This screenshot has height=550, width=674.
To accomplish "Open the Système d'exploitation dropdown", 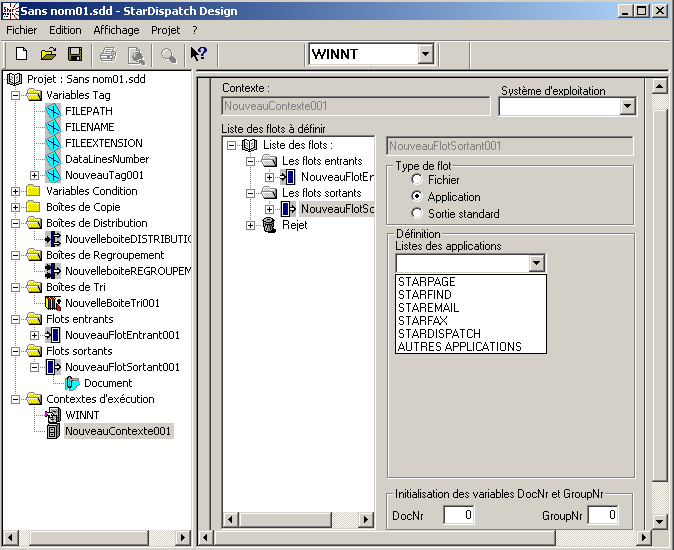I will click(627, 106).
